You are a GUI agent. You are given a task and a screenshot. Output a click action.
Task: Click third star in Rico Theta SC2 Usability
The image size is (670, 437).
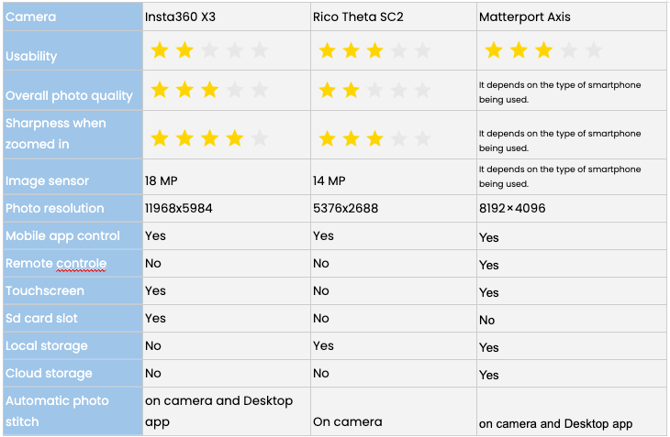pyautogui.click(x=374, y=51)
